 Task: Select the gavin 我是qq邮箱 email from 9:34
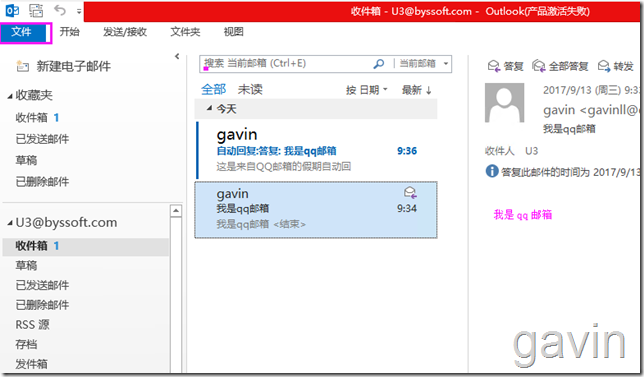click(x=316, y=209)
